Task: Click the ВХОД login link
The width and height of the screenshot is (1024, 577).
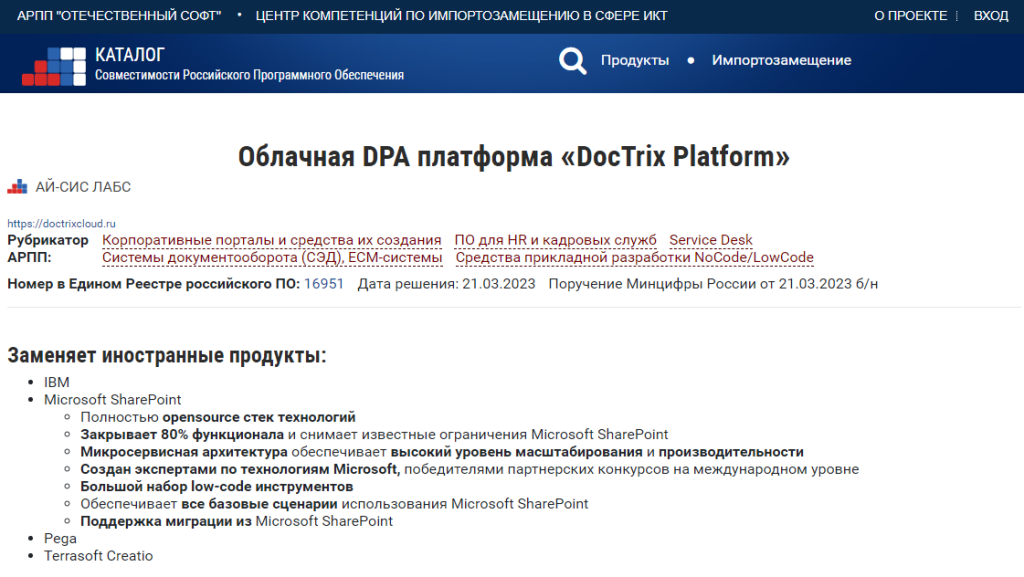Action: [x=991, y=16]
